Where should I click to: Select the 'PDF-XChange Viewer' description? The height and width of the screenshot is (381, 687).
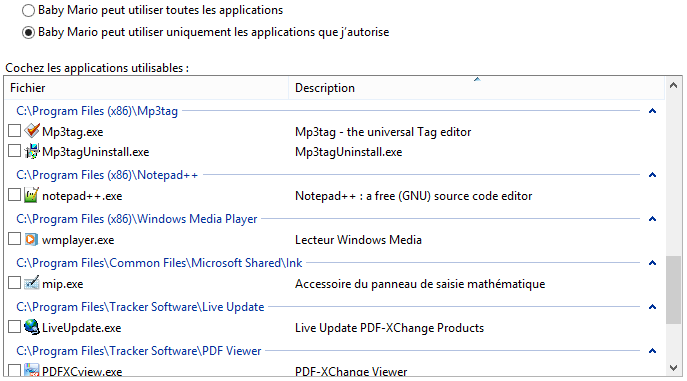[351, 371]
